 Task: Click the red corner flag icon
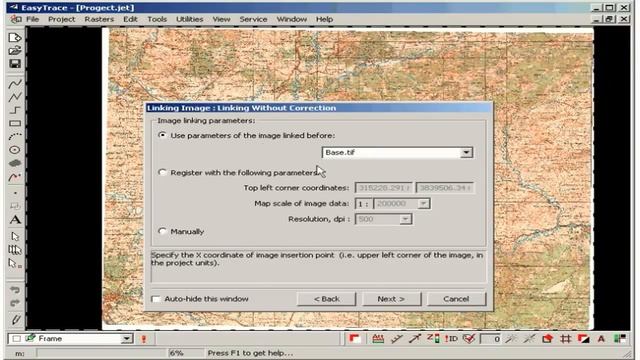click(x=354, y=338)
